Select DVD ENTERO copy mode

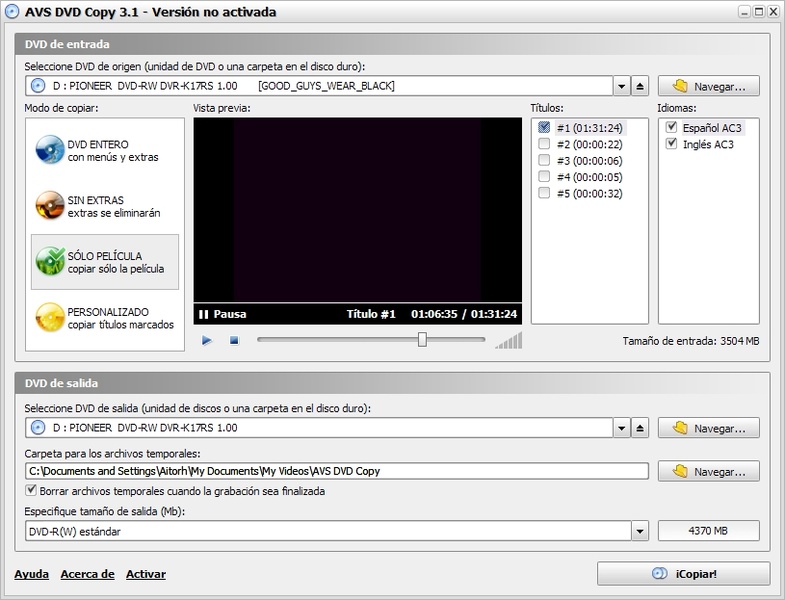(x=105, y=150)
